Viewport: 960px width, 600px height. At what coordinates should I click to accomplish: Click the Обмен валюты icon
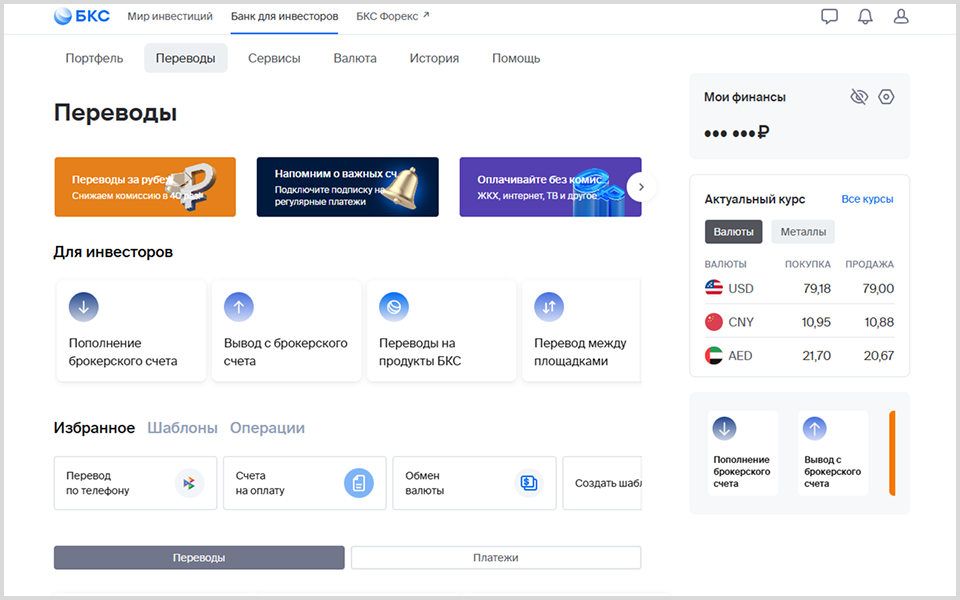[x=528, y=483]
